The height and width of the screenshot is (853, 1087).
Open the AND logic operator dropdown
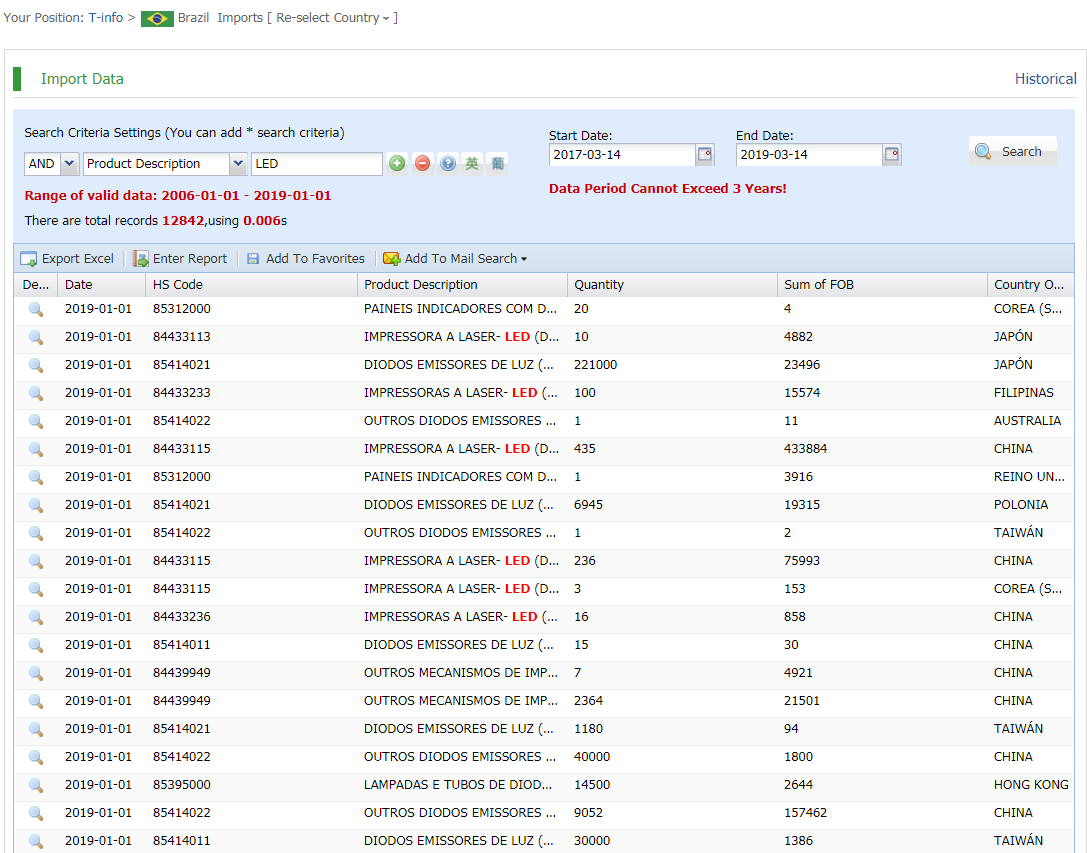(x=69, y=164)
